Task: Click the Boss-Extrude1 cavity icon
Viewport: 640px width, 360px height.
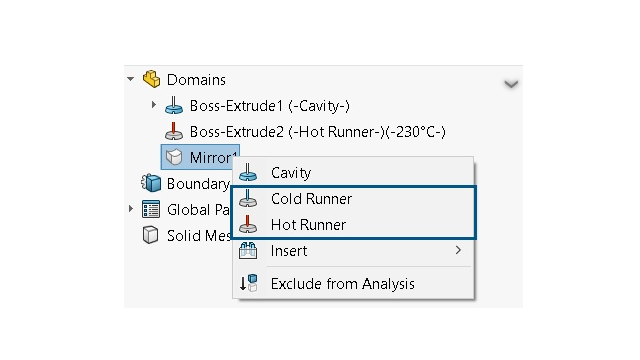Action: point(174,105)
